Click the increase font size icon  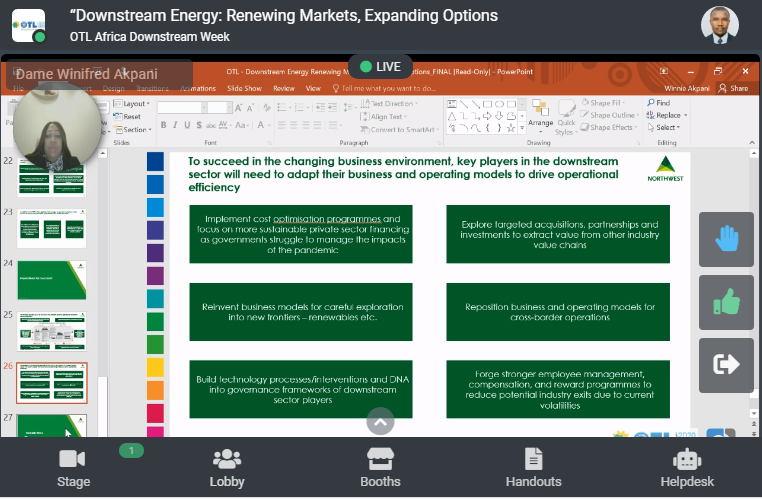[x=239, y=108]
